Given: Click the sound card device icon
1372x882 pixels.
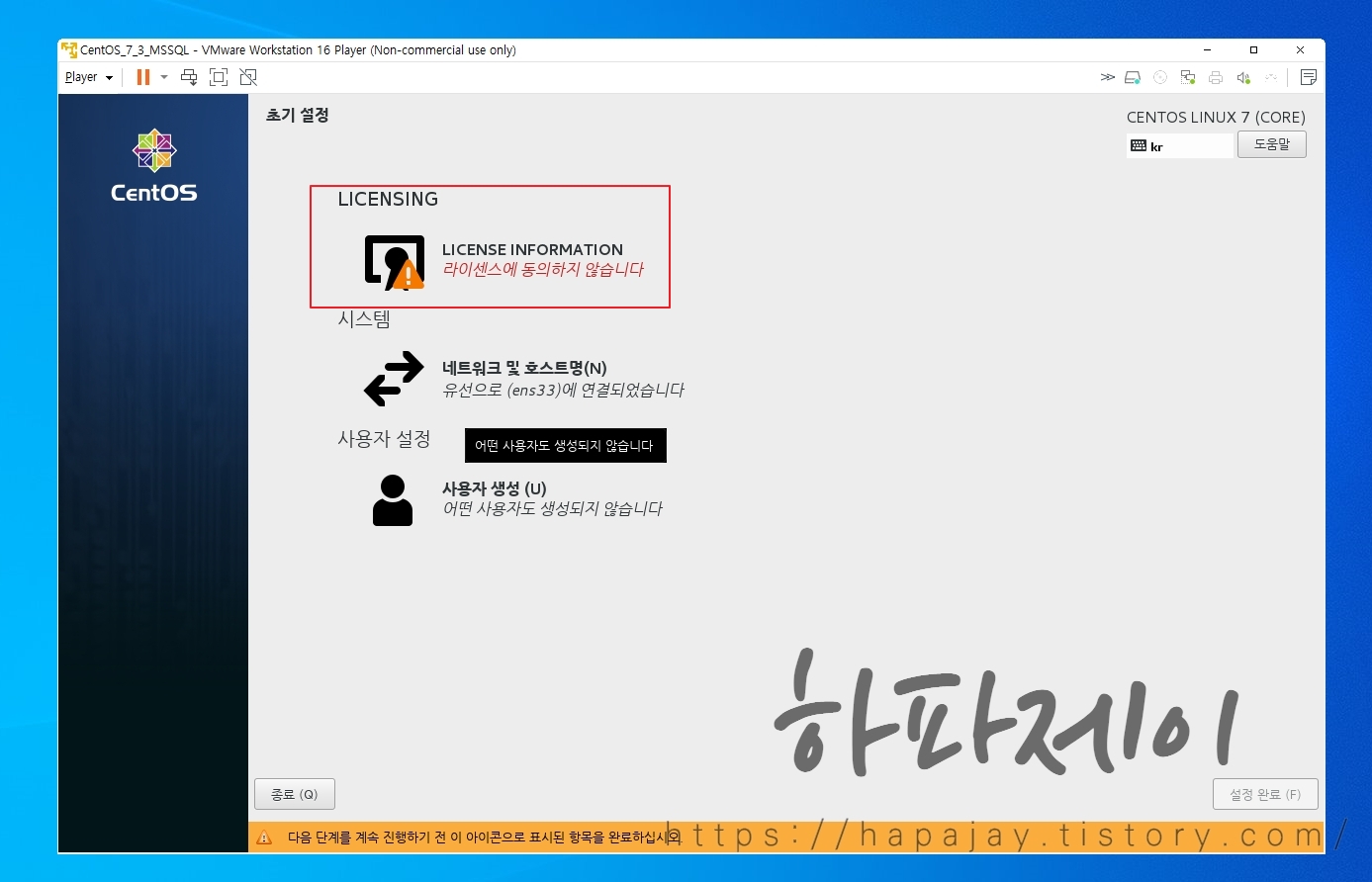Looking at the screenshot, I should pos(1243,77).
